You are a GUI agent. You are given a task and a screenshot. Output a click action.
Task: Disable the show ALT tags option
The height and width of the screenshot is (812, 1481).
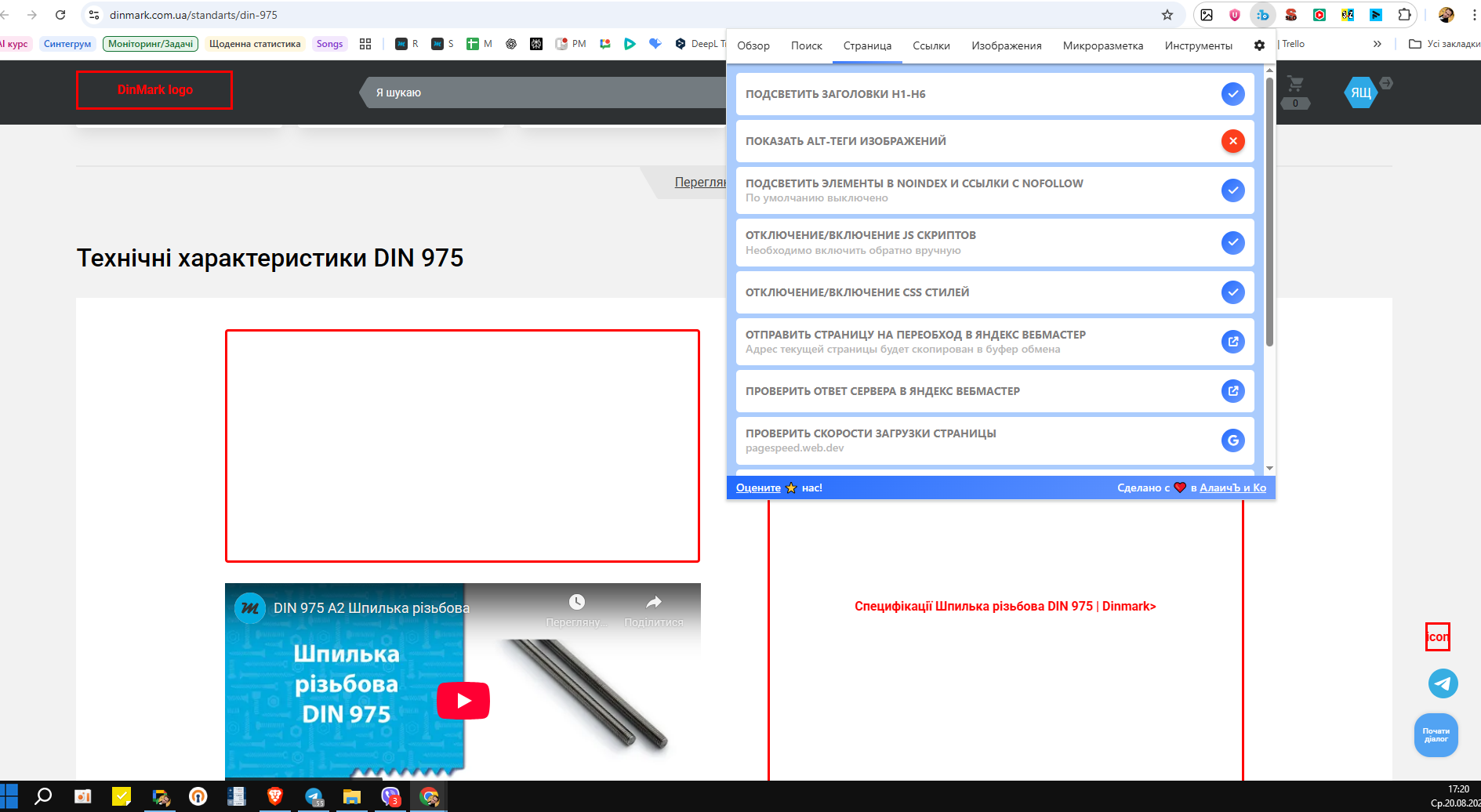pyautogui.click(x=1232, y=141)
